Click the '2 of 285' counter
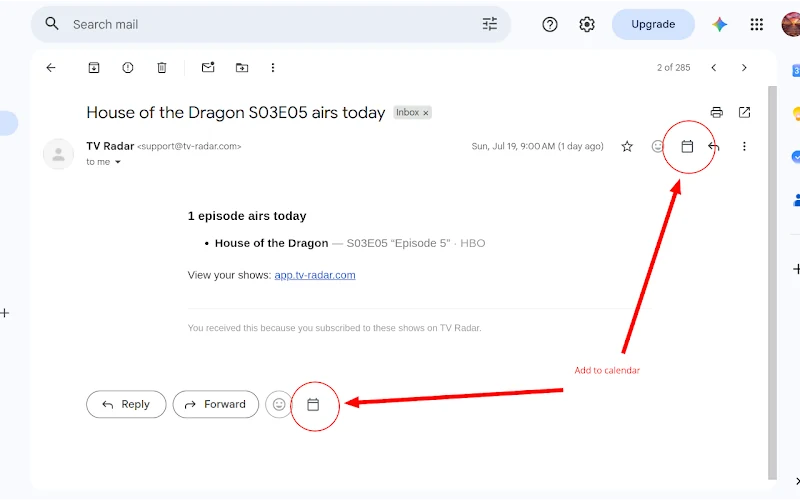 (673, 67)
